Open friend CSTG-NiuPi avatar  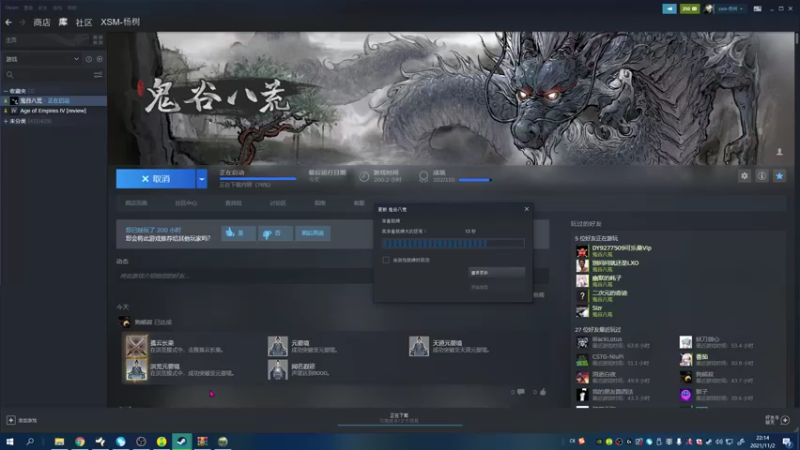(582, 360)
